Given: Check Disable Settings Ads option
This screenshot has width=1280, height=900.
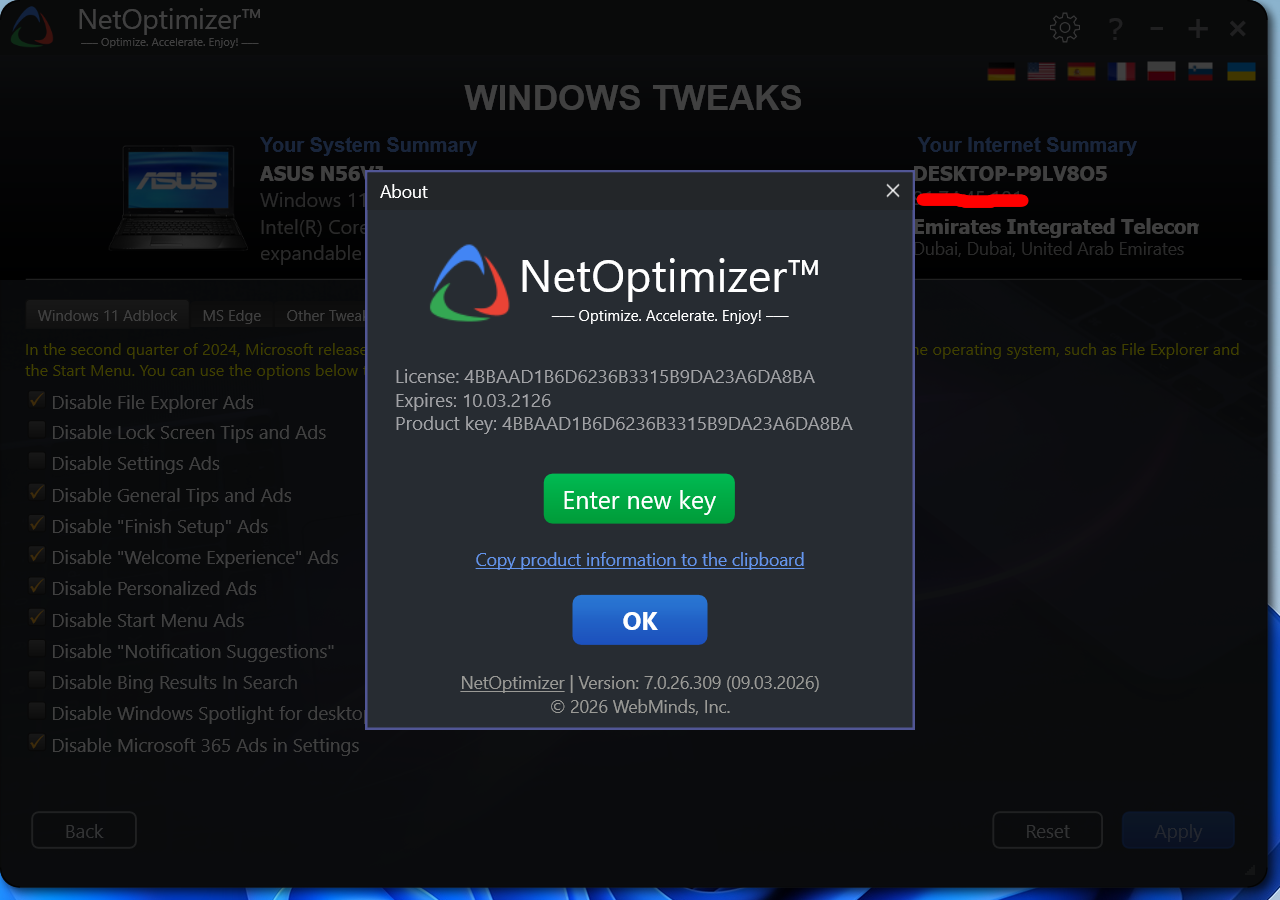Looking at the screenshot, I should click(37, 462).
